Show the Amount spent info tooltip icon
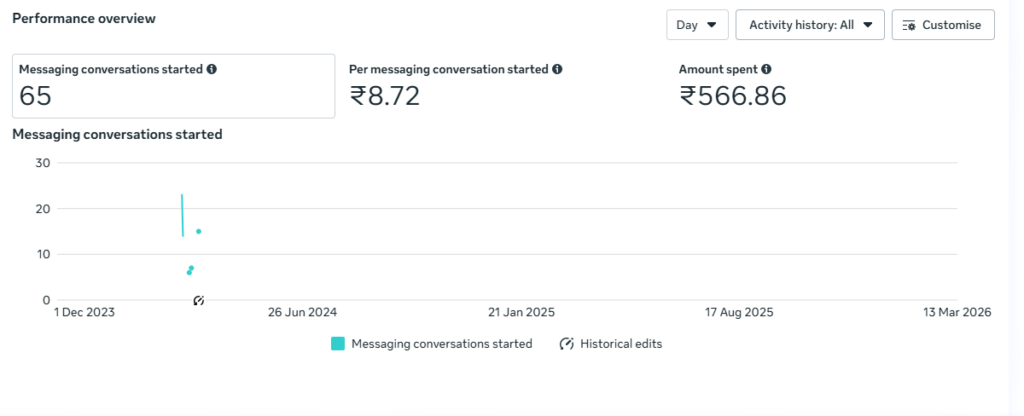Screen dimensions: 1024x416 766,70
